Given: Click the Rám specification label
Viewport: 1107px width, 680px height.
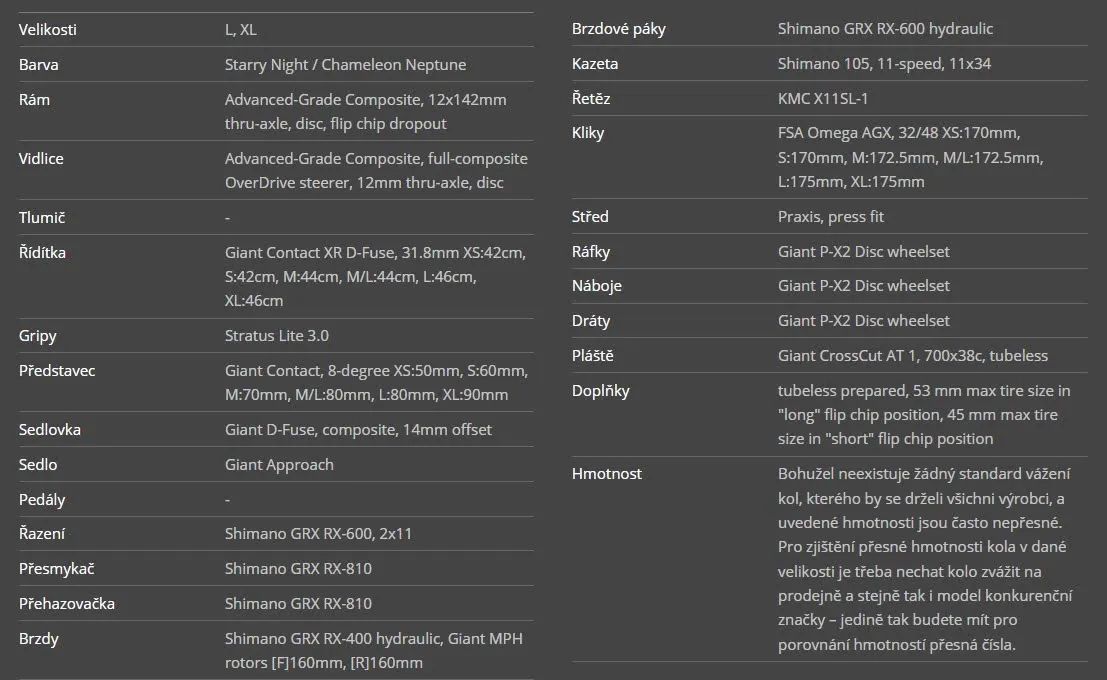Looking at the screenshot, I should 34,100.
